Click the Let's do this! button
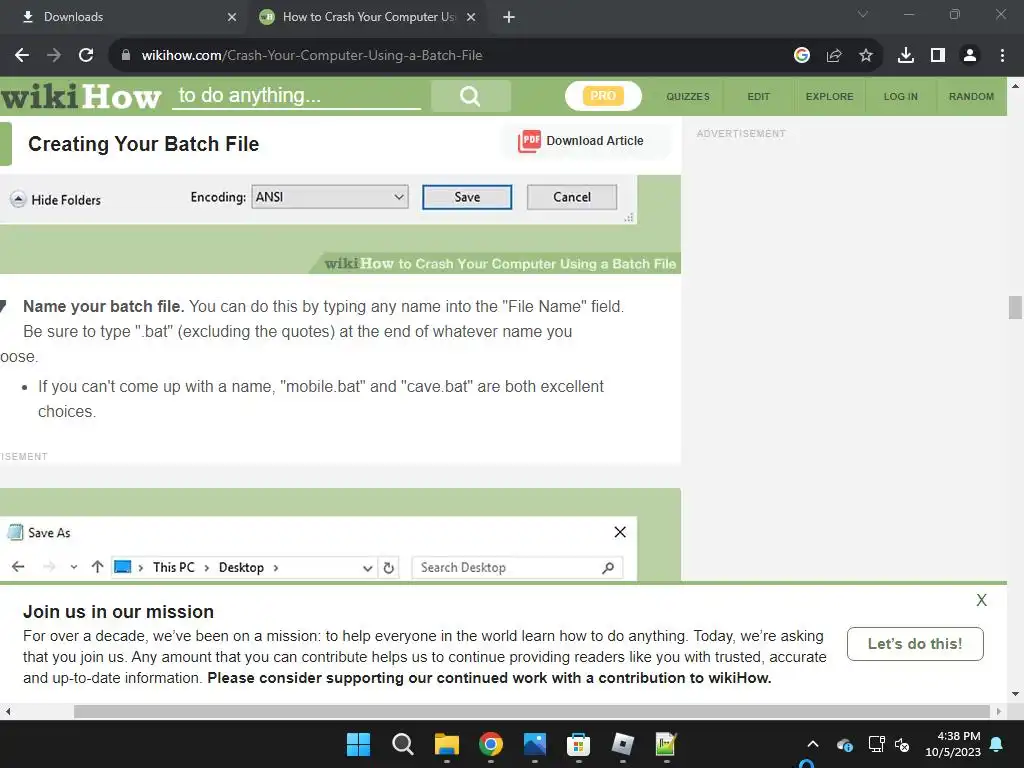 pos(915,644)
